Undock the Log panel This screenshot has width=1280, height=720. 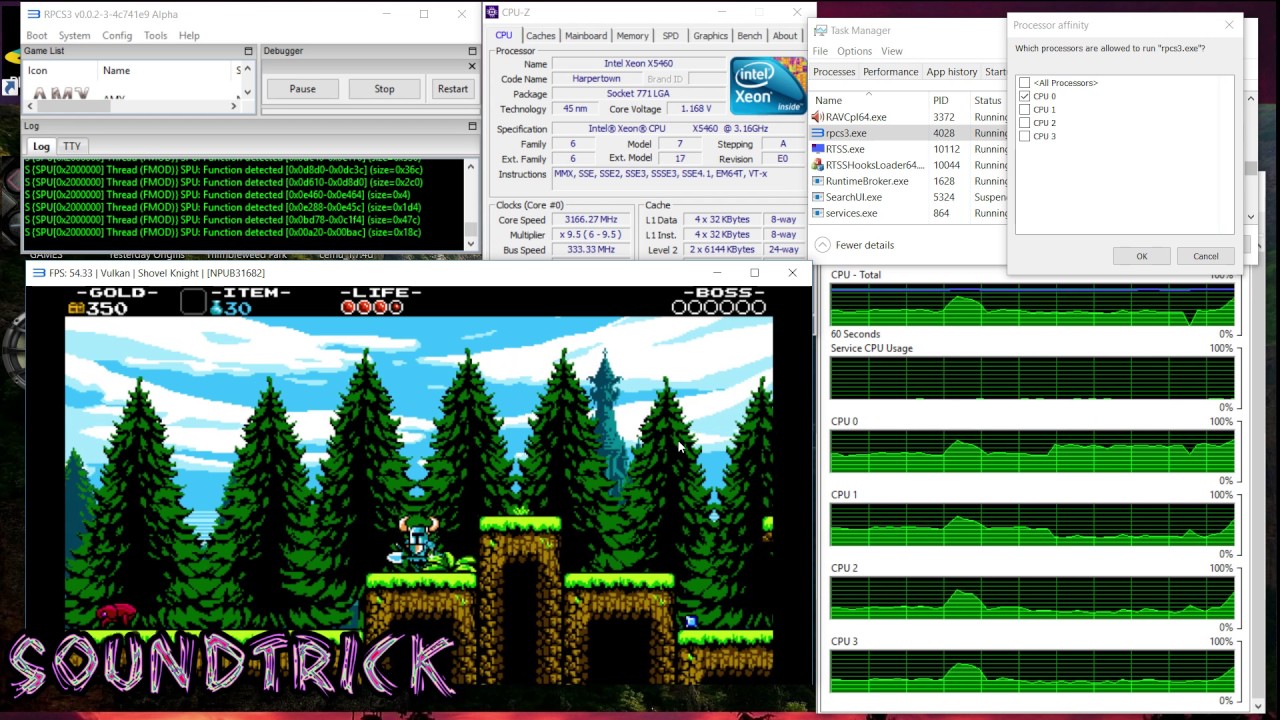coord(472,126)
